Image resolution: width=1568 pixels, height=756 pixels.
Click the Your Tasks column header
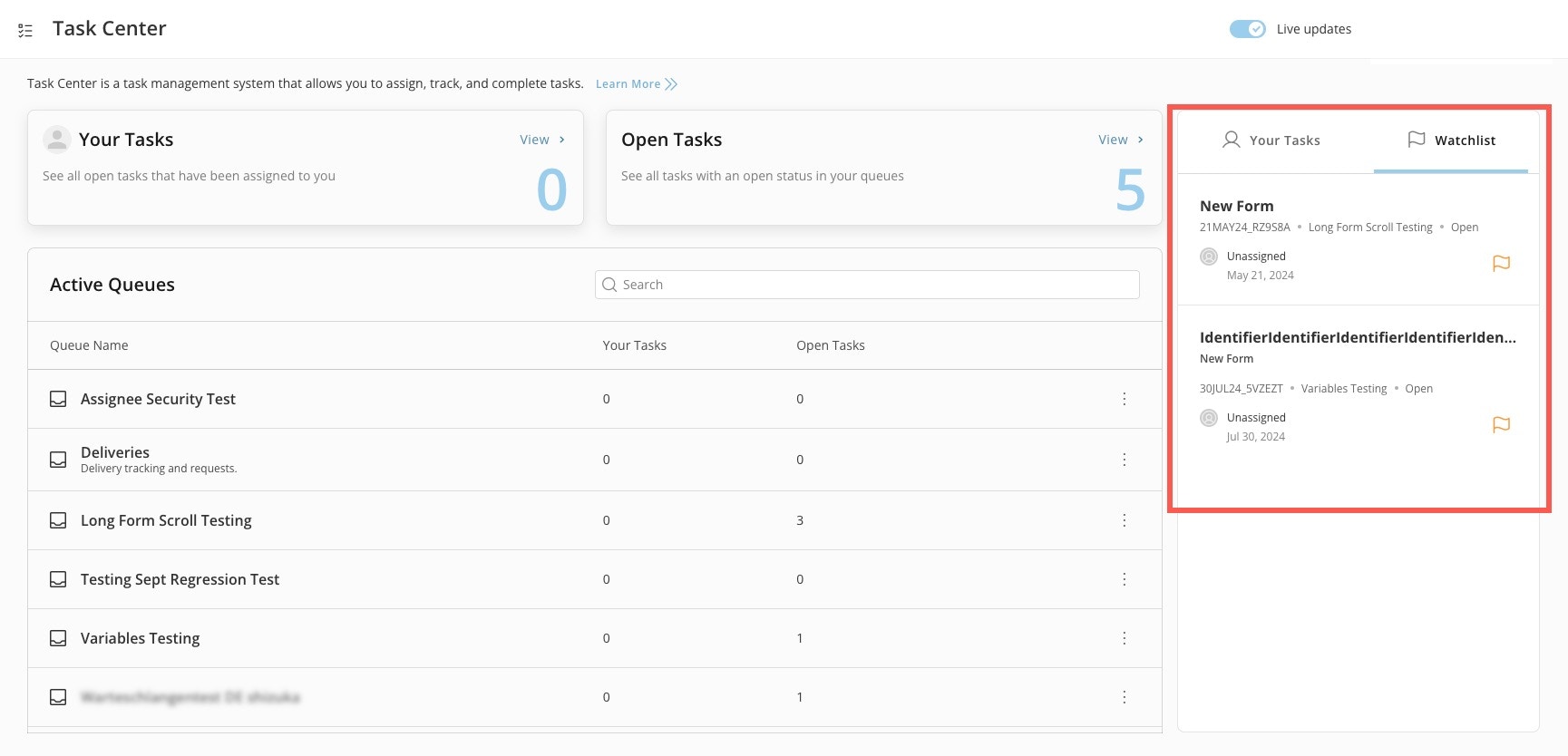(x=635, y=345)
